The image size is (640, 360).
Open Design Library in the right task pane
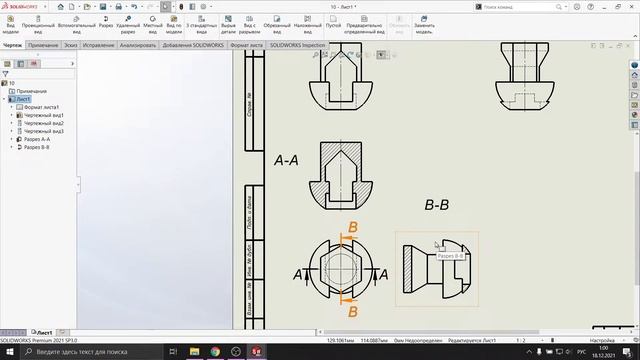(634, 85)
